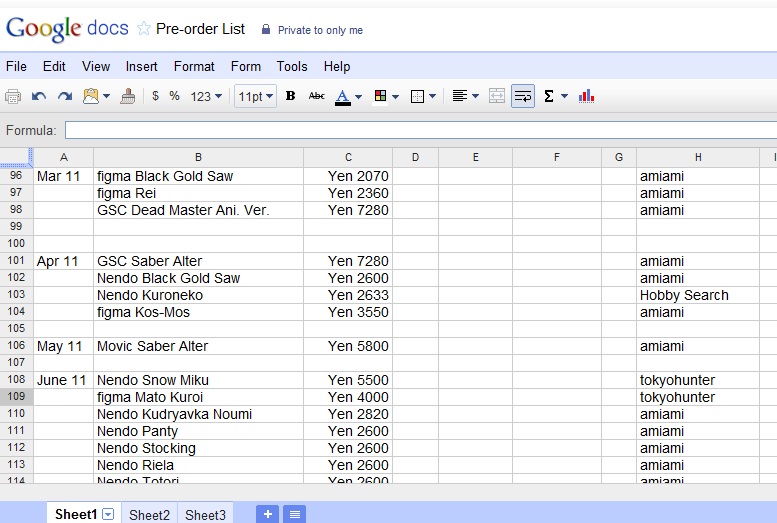
Task: Select row 109 header
Action: pyautogui.click(x=16, y=397)
